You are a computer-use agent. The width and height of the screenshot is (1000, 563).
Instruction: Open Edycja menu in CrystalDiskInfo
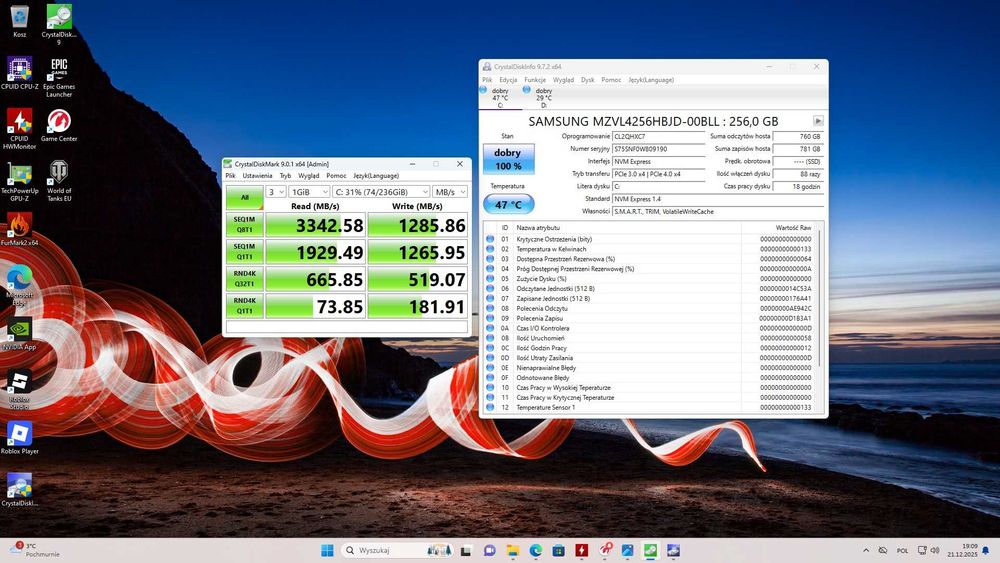(508, 80)
